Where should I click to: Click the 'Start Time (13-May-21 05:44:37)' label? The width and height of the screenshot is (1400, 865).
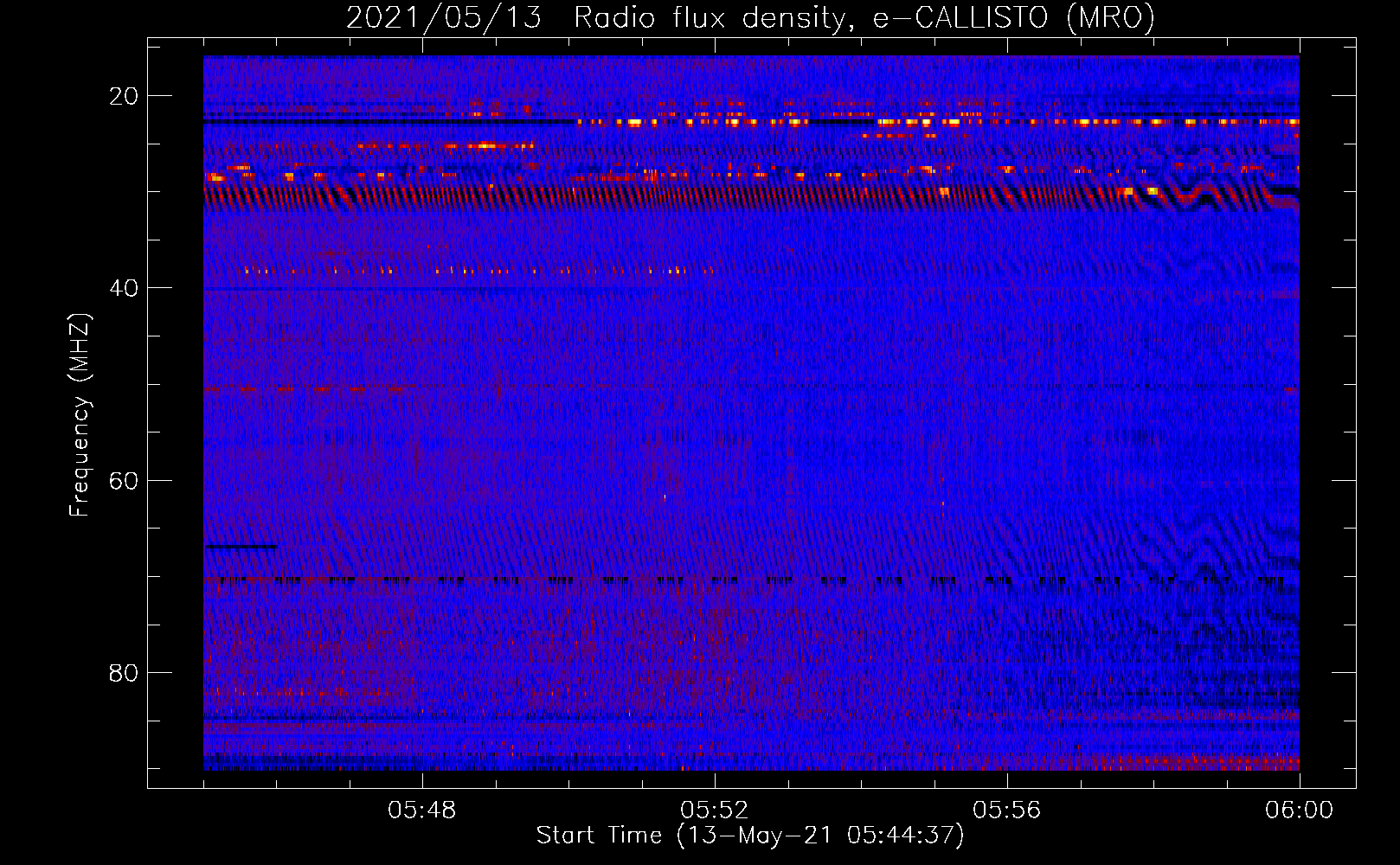pyautogui.click(x=750, y=836)
